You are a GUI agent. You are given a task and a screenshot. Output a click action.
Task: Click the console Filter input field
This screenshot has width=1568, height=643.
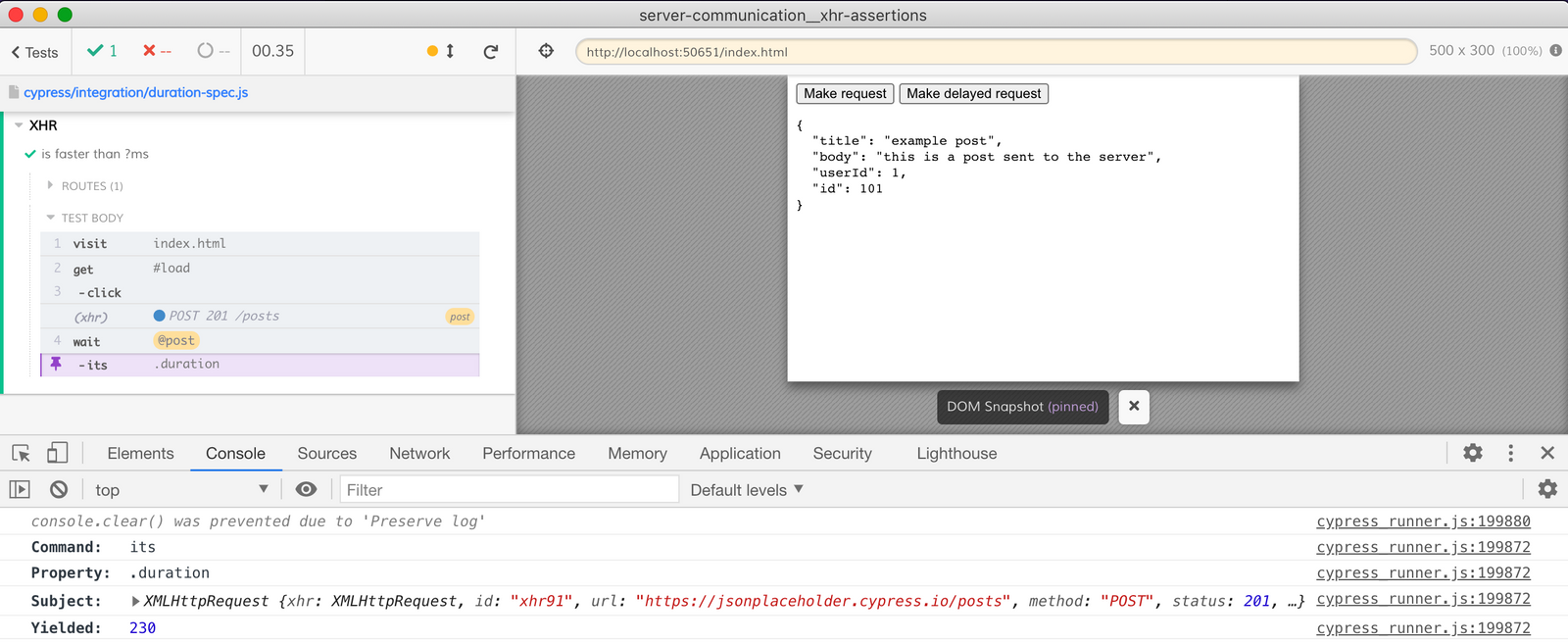pos(509,490)
